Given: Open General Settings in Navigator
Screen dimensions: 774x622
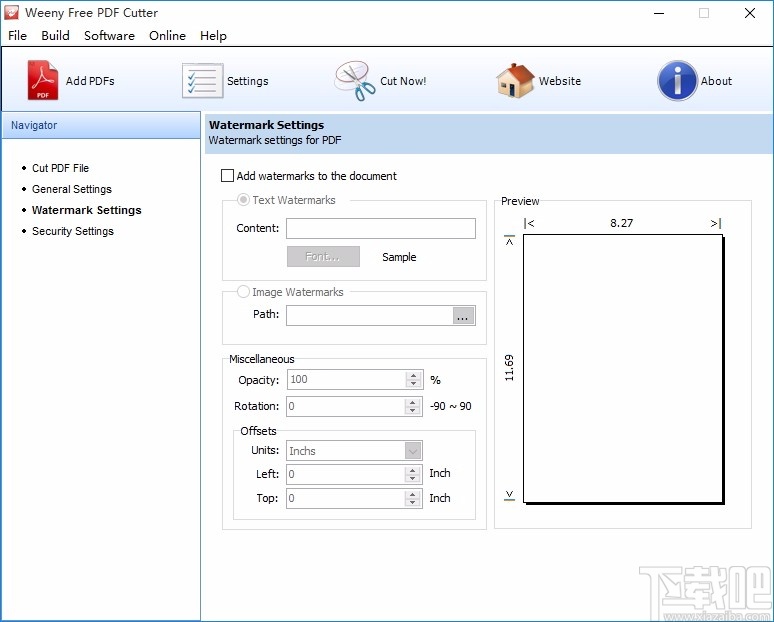Looking at the screenshot, I should tap(72, 189).
